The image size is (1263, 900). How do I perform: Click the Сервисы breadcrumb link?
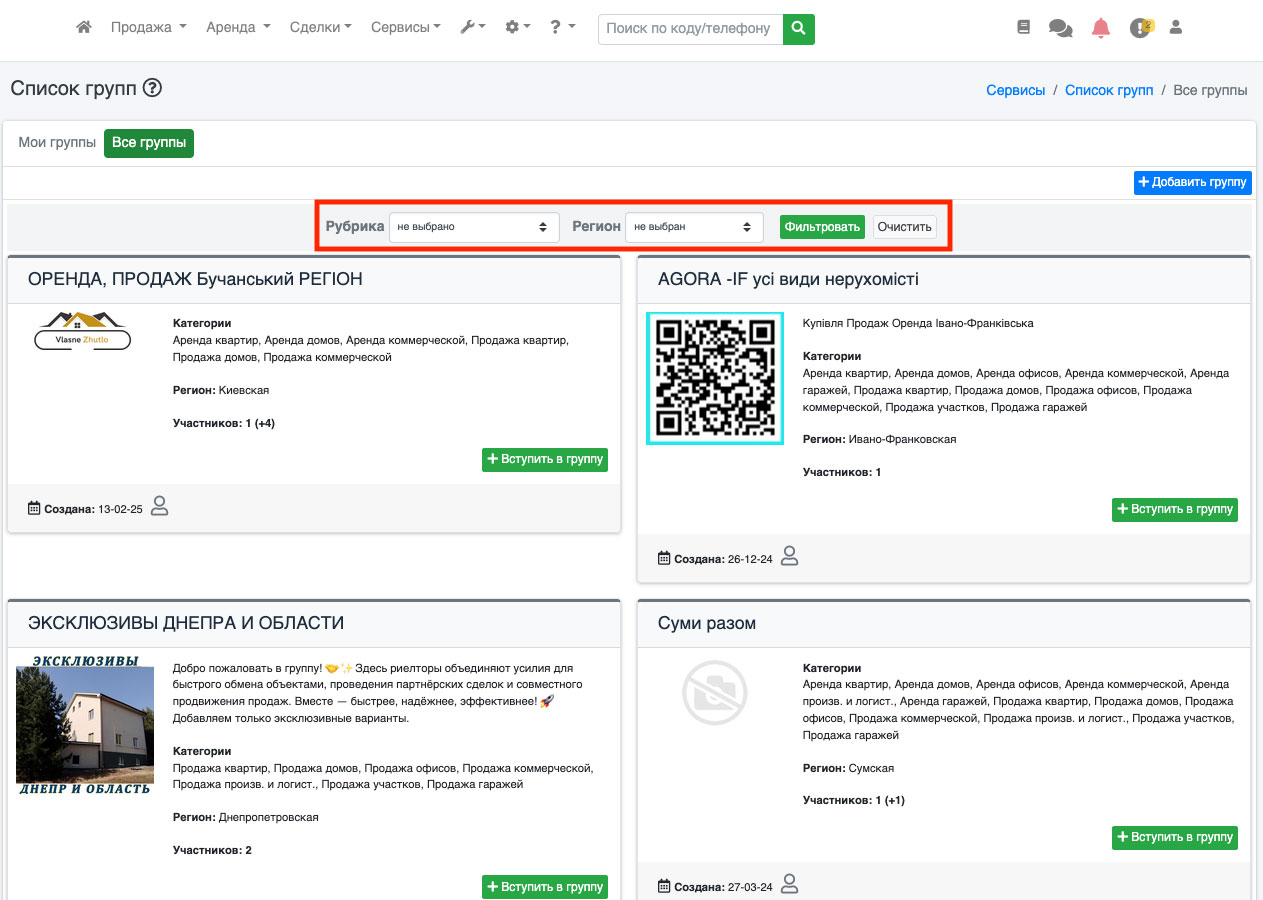1015,90
